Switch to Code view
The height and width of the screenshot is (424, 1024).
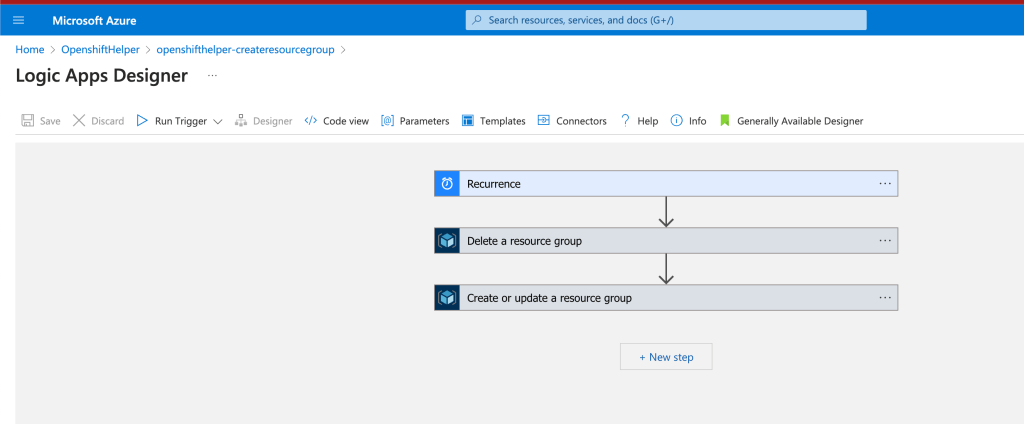346,121
